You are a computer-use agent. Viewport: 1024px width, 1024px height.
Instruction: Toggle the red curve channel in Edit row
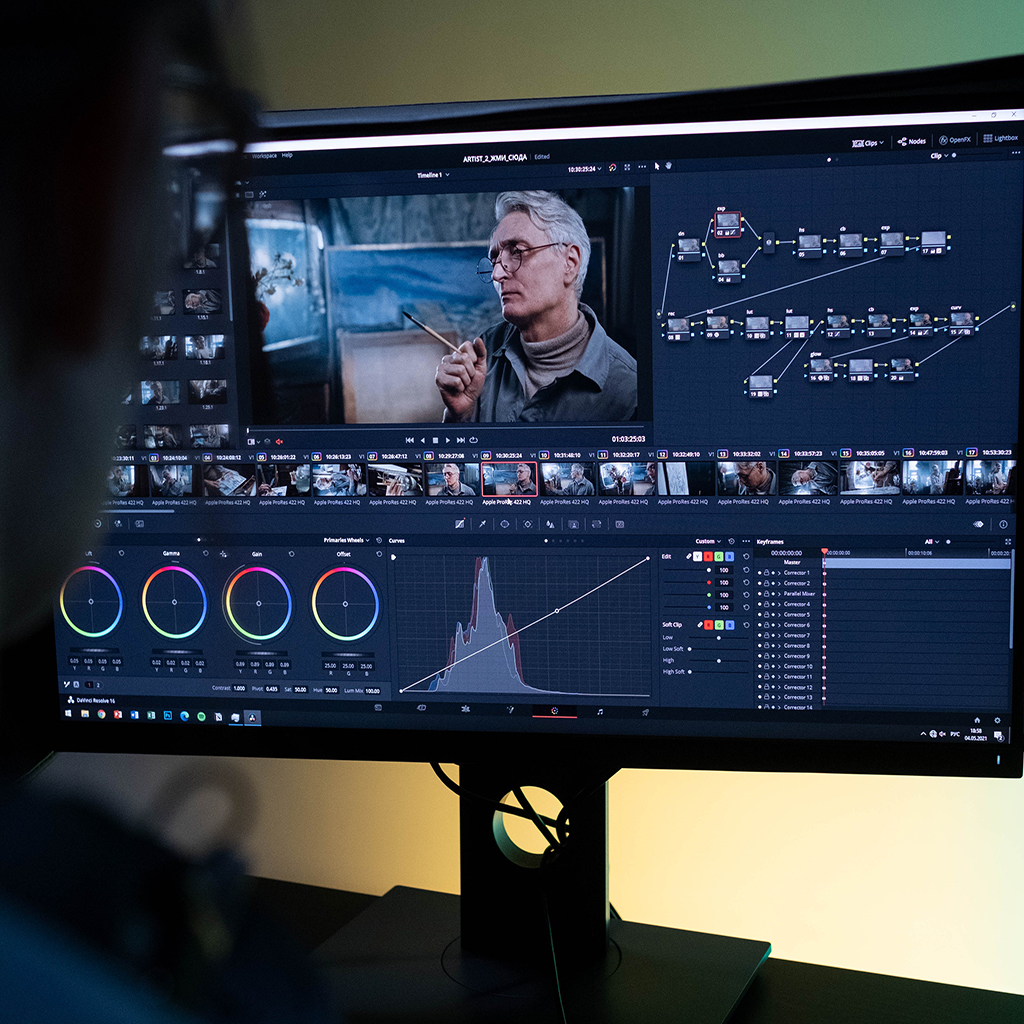708,556
